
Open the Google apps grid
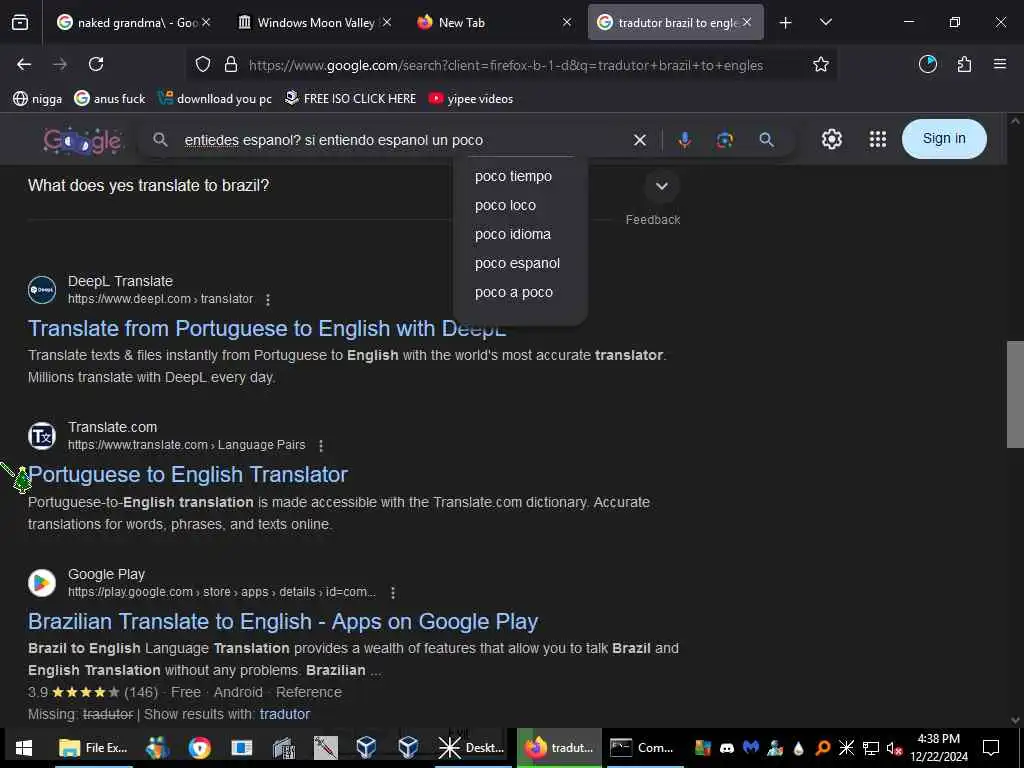(878, 139)
